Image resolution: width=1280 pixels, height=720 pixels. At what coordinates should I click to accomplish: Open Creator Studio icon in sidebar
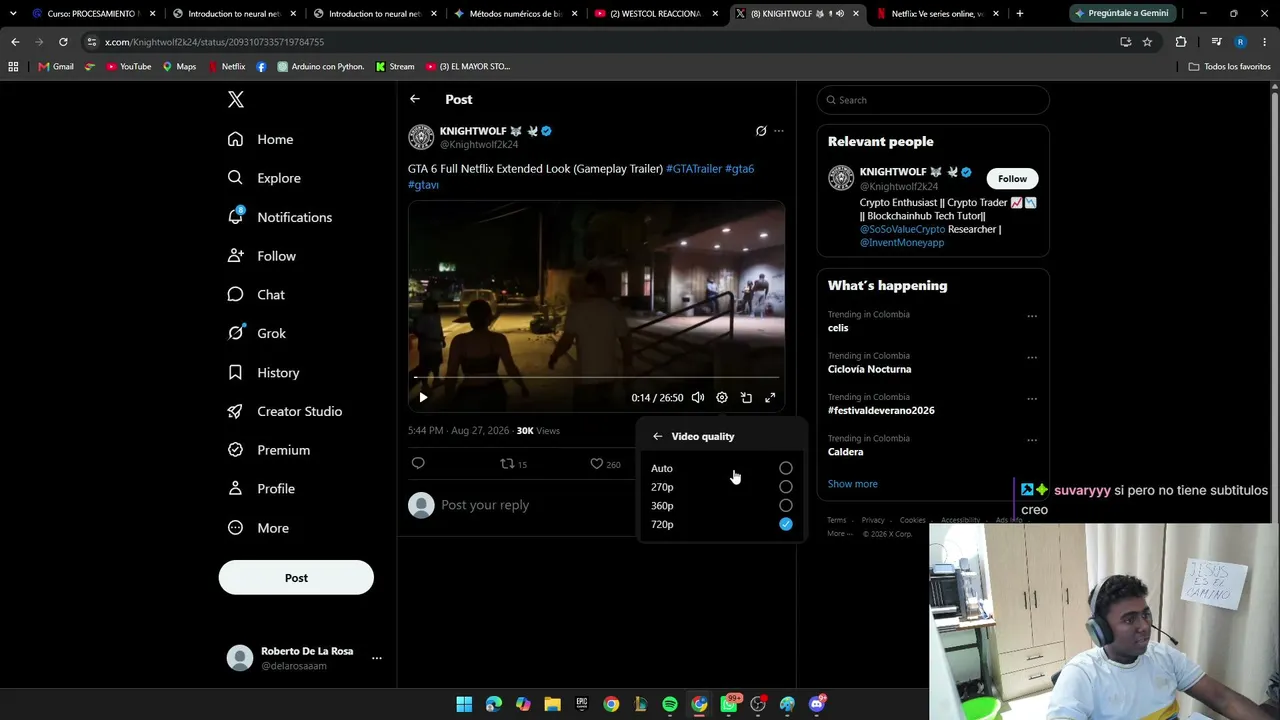point(235,411)
